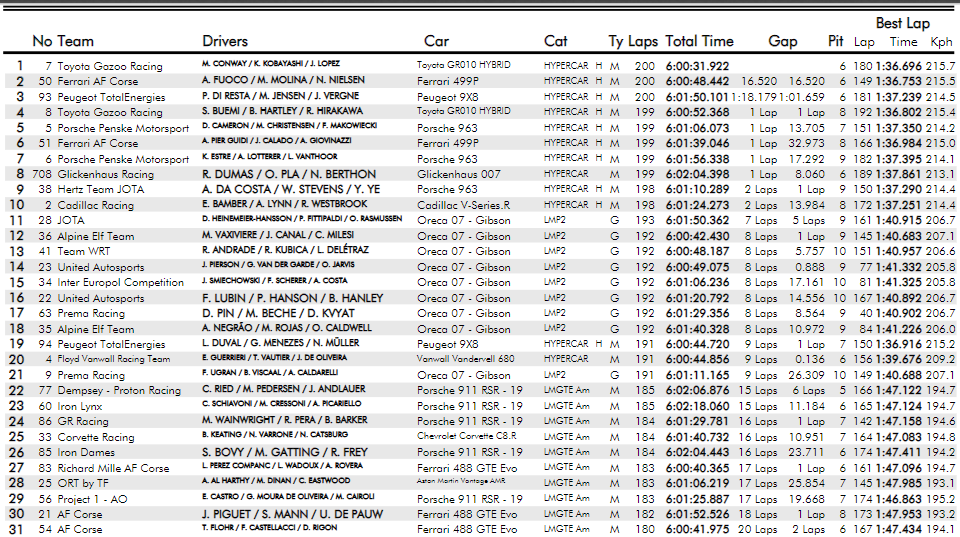Select Ferrari 499P in row 2
960x537 pixels.
448,81
